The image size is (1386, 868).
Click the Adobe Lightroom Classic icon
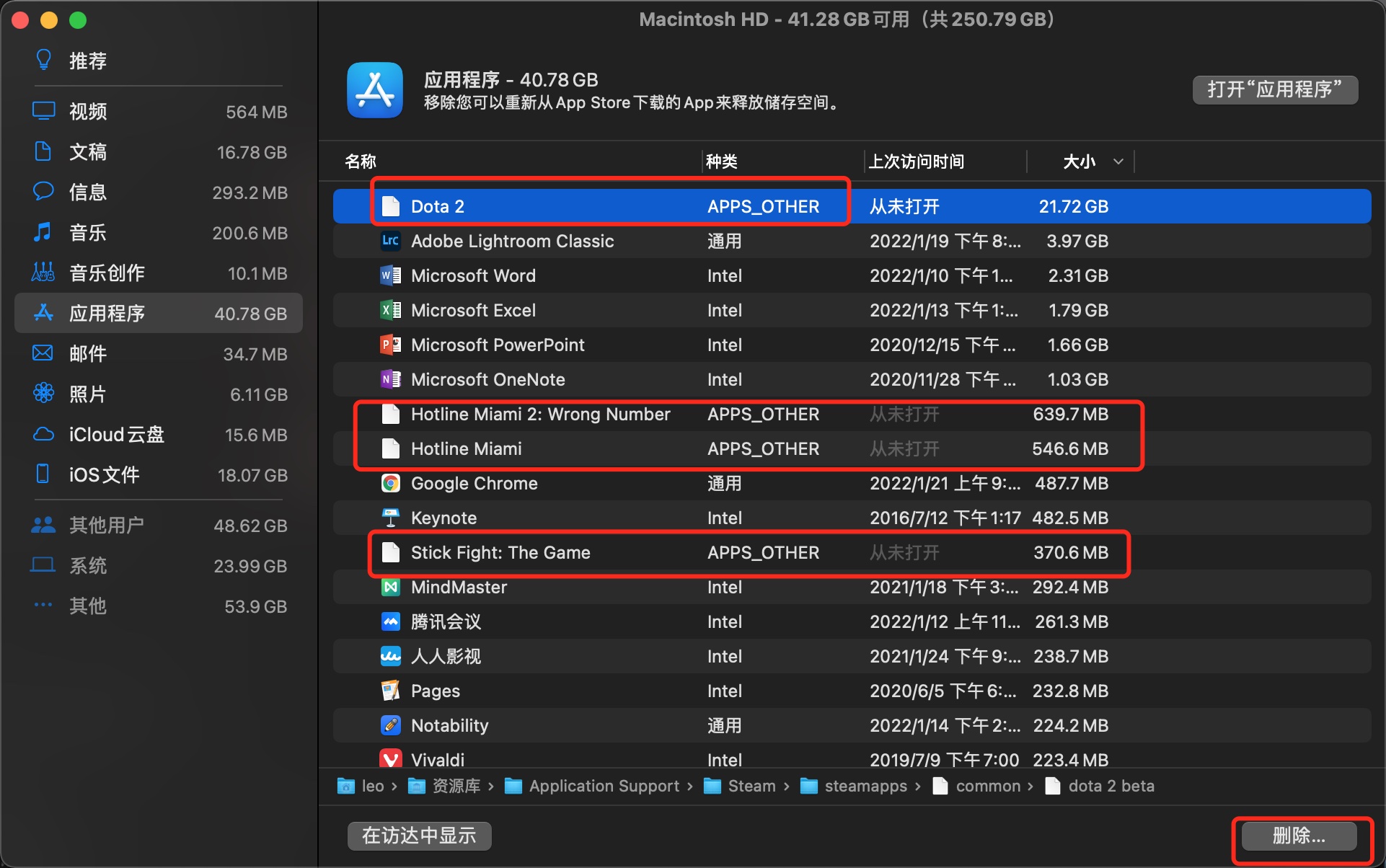[x=390, y=241]
